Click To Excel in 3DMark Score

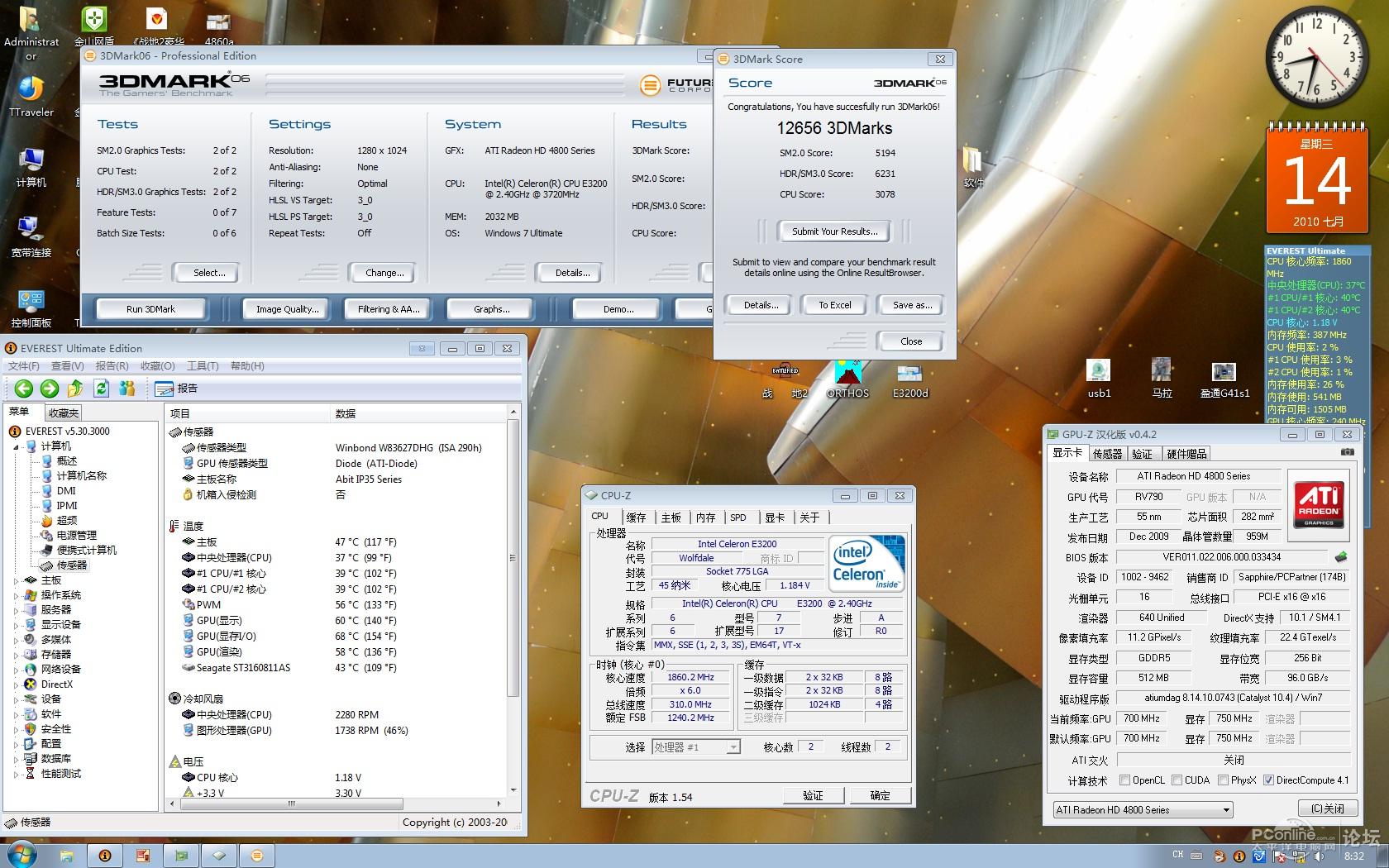click(834, 305)
